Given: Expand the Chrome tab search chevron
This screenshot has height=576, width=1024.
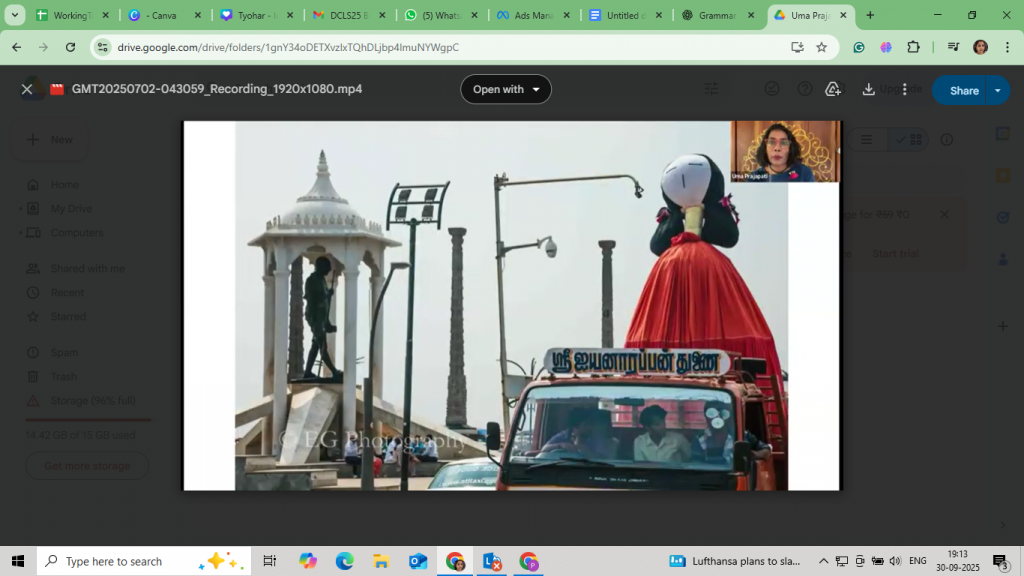Looking at the screenshot, I should 15,15.
